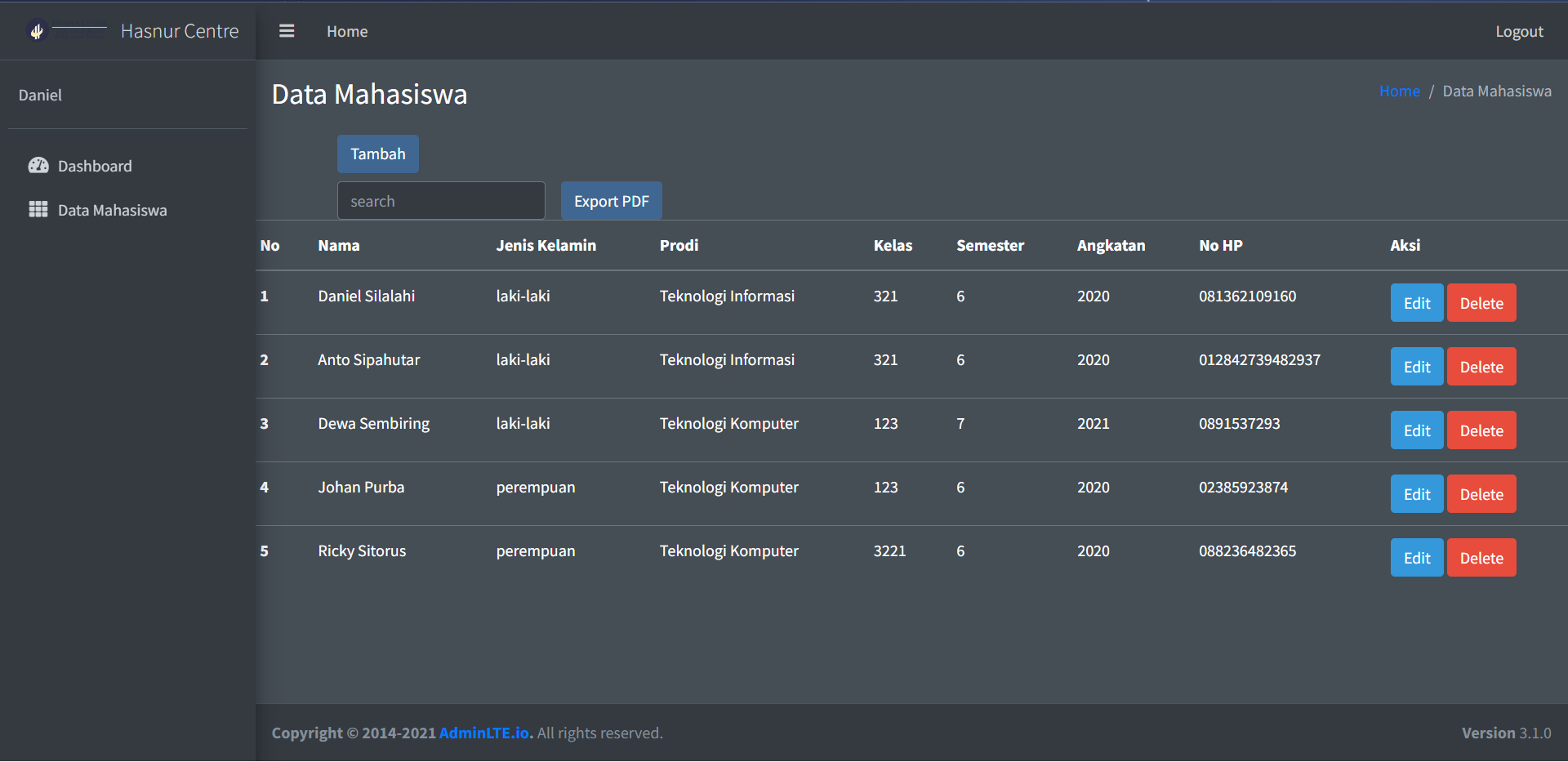The image size is (1568, 762).
Task: Edit the Dewa Sembiring entry
Action: pos(1416,430)
